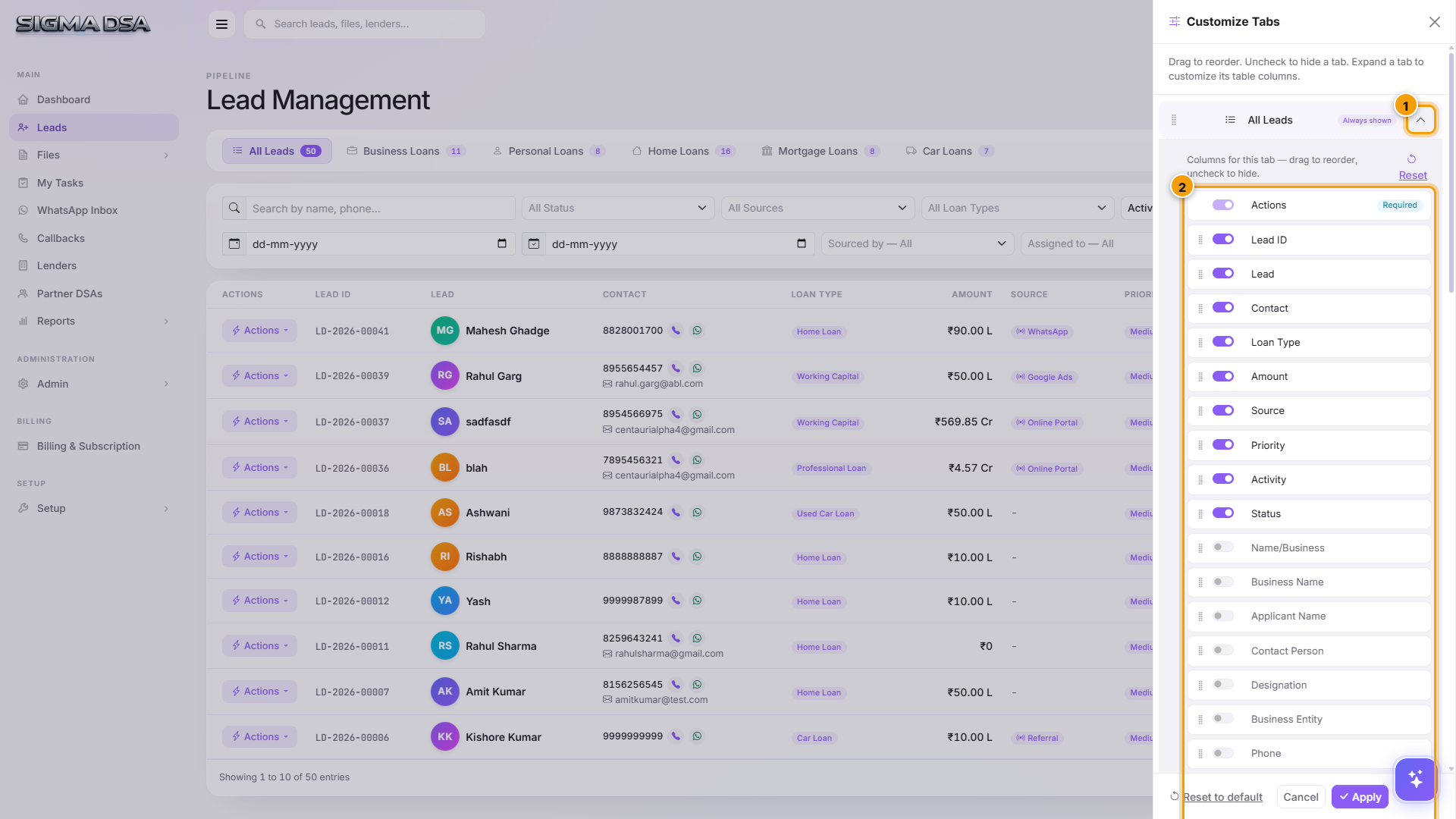This screenshot has width=1456, height=819.
Task: Click phone icon for Amit Kumar
Action: click(x=676, y=685)
